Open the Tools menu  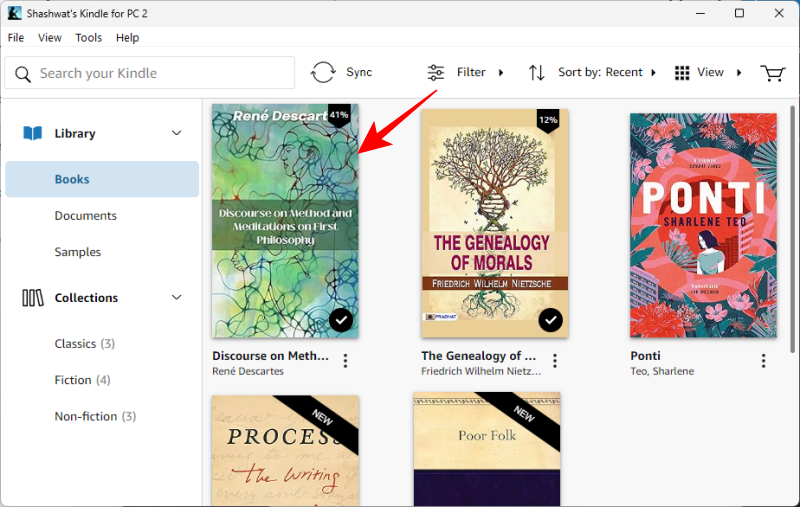point(88,38)
